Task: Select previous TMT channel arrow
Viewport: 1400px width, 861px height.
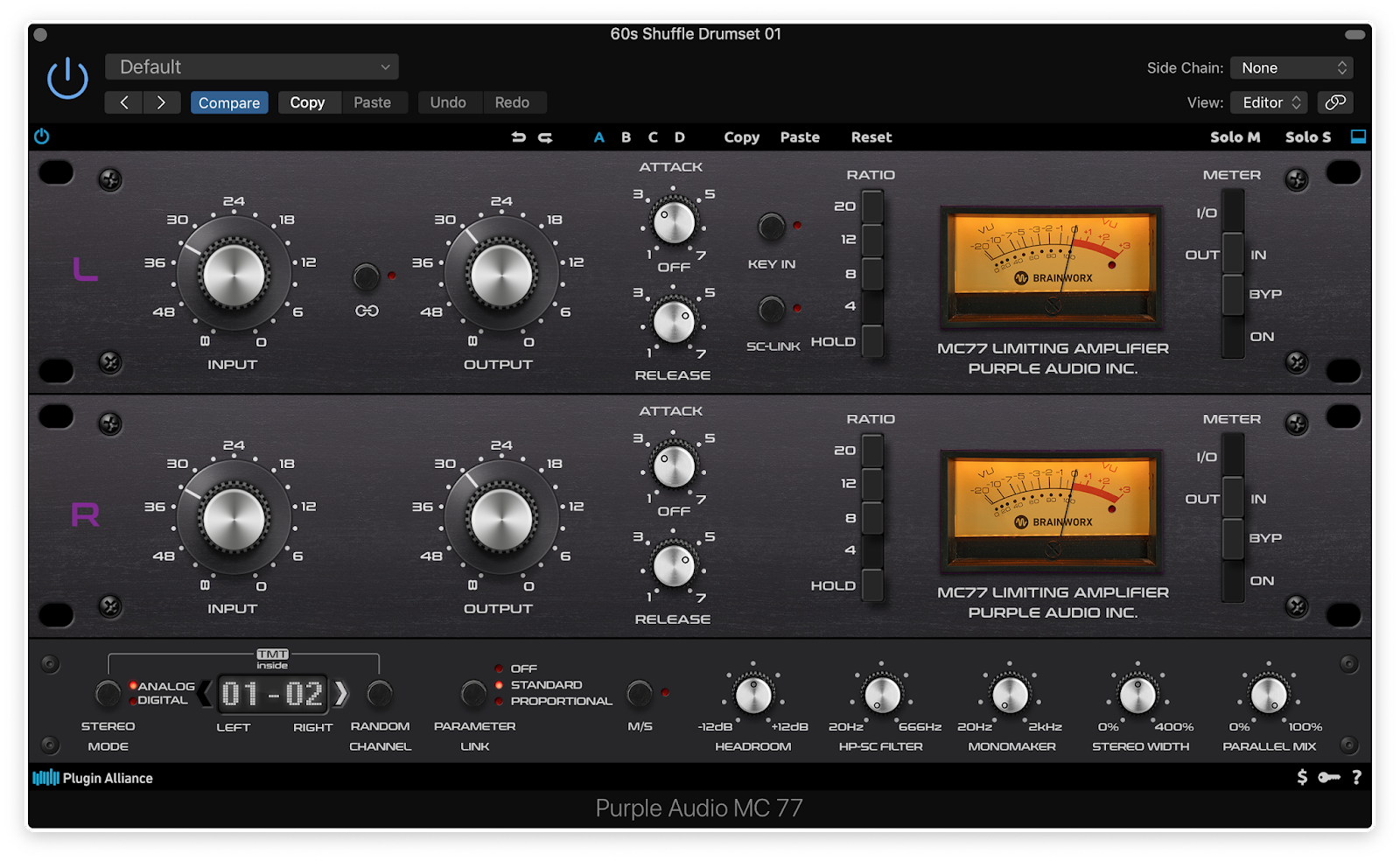Action: point(205,694)
